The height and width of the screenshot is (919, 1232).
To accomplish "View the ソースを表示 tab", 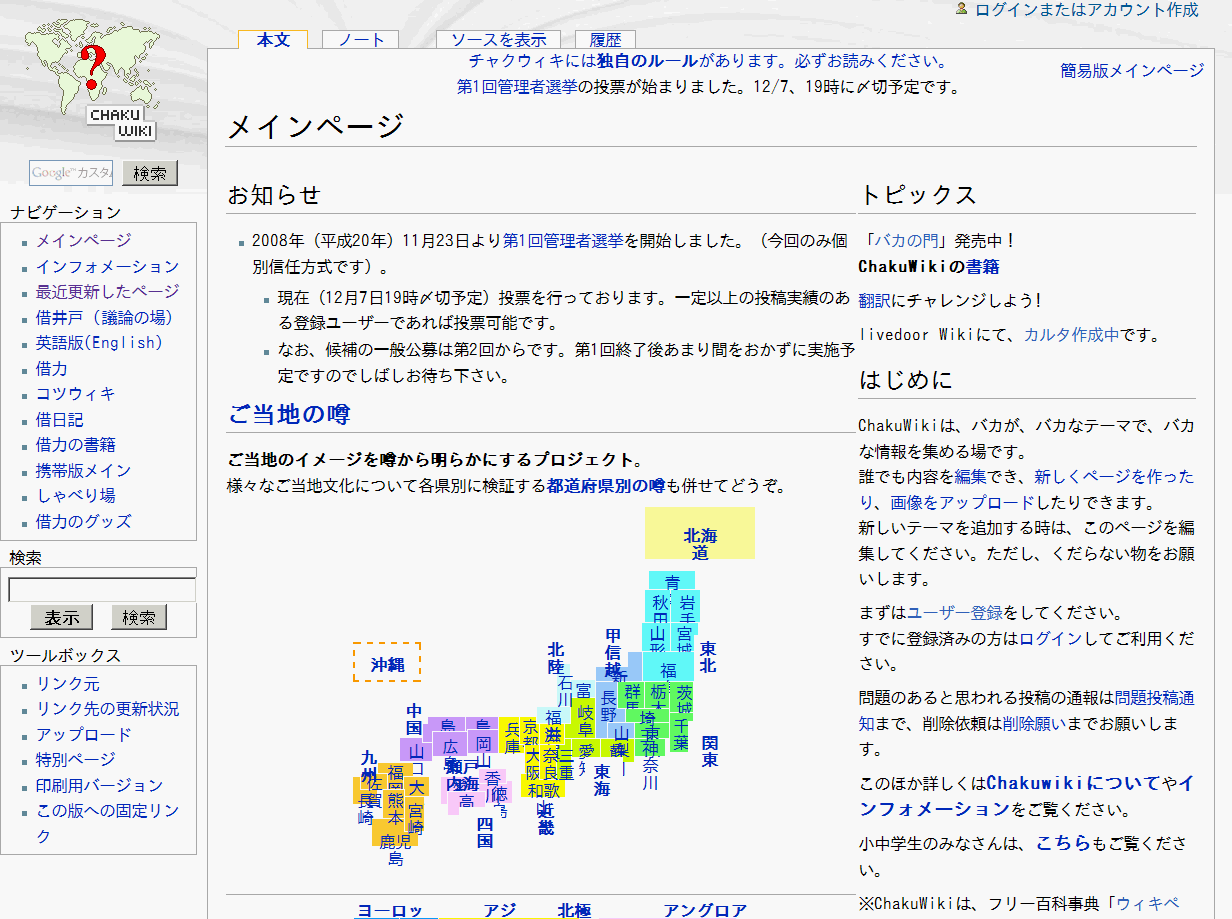I will coord(497,39).
